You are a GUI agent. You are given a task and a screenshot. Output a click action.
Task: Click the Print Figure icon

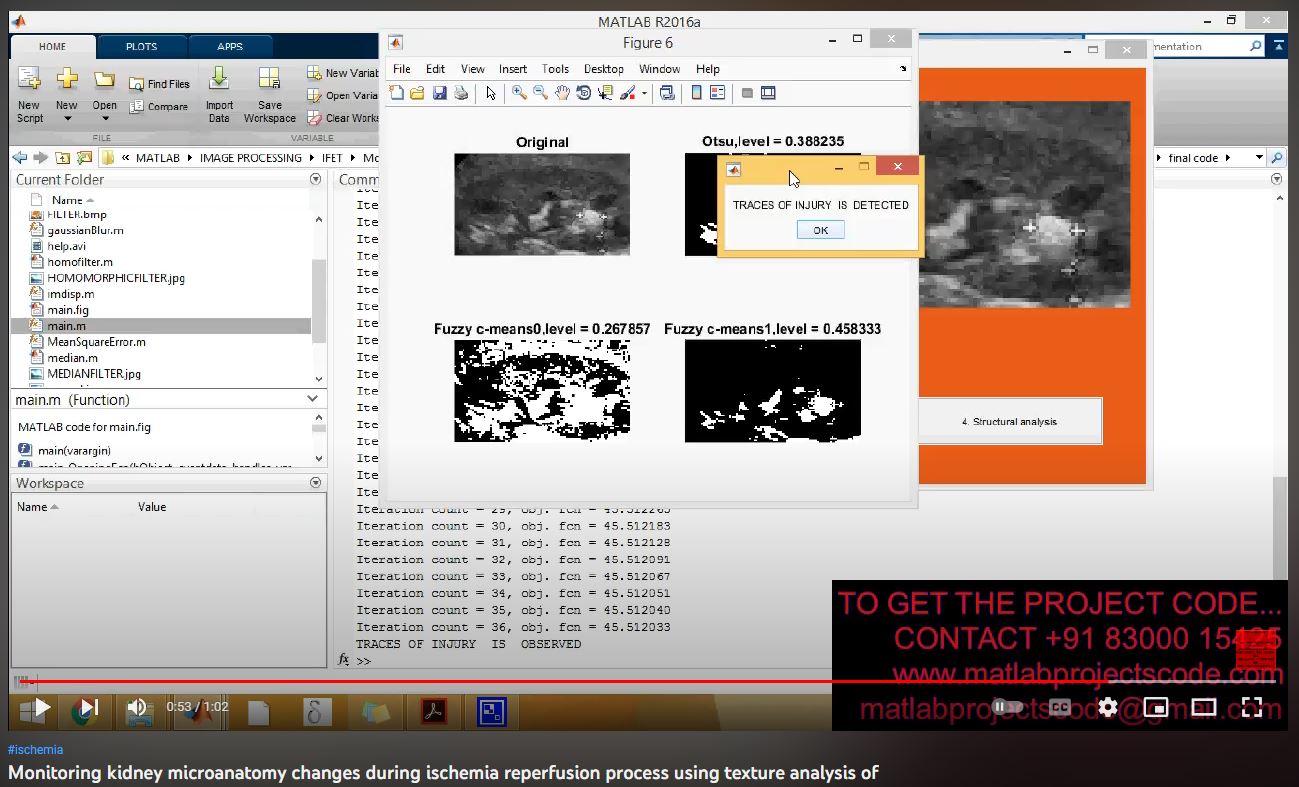[x=460, y=93]
